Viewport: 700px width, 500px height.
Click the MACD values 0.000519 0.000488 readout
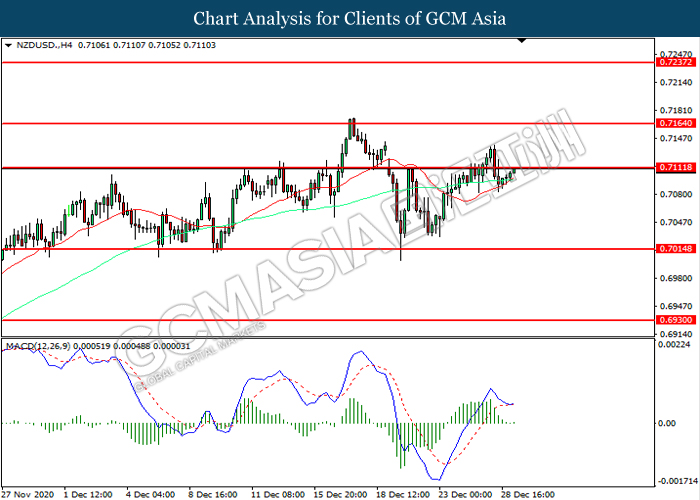coord(132,346)
